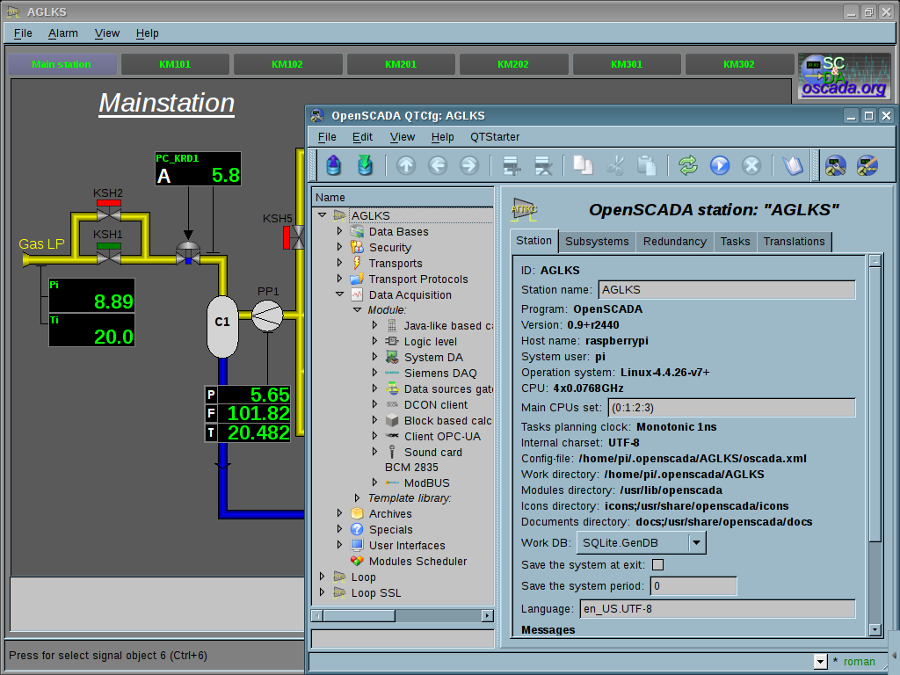Click the Station name input field
This screenshot has height=675, width=900.
(x=726, y=290)
